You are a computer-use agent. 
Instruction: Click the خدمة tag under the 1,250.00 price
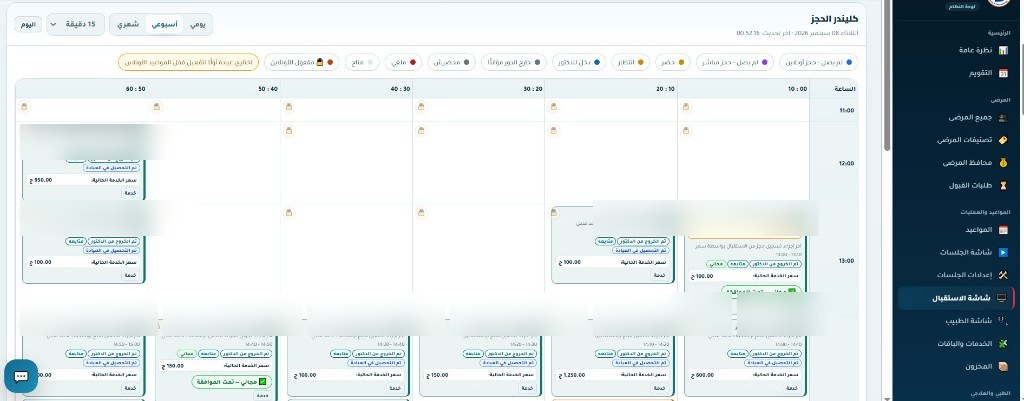660,388
